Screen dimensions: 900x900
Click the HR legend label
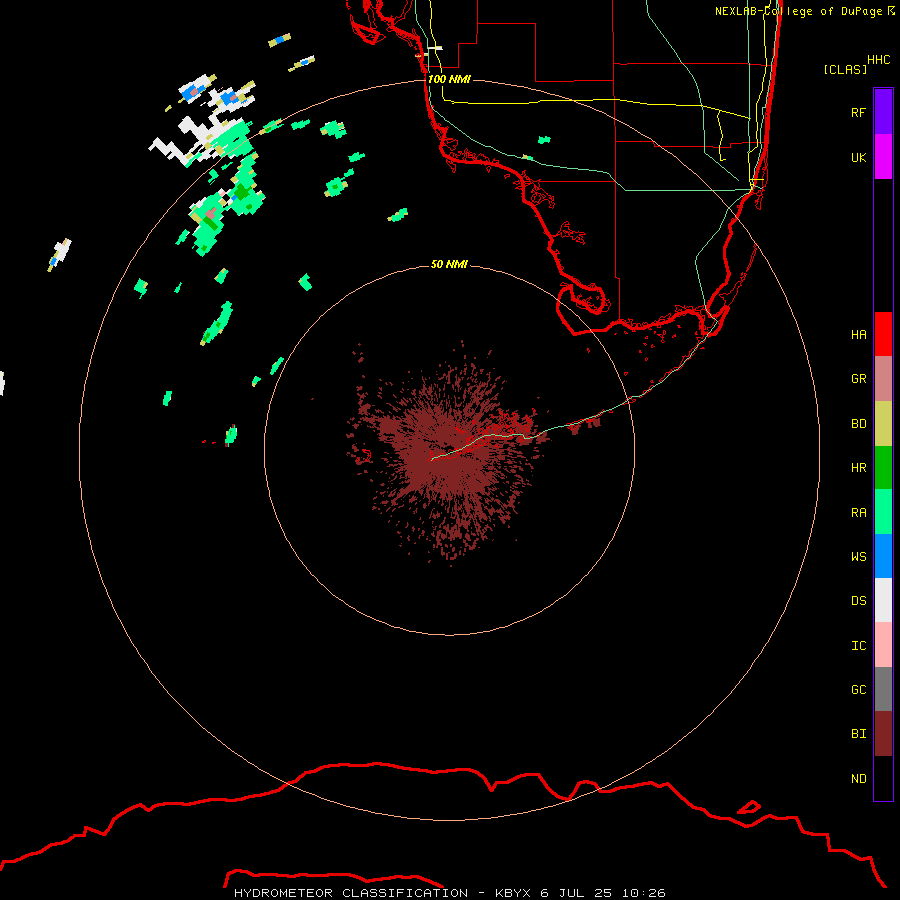coord(858,467)
